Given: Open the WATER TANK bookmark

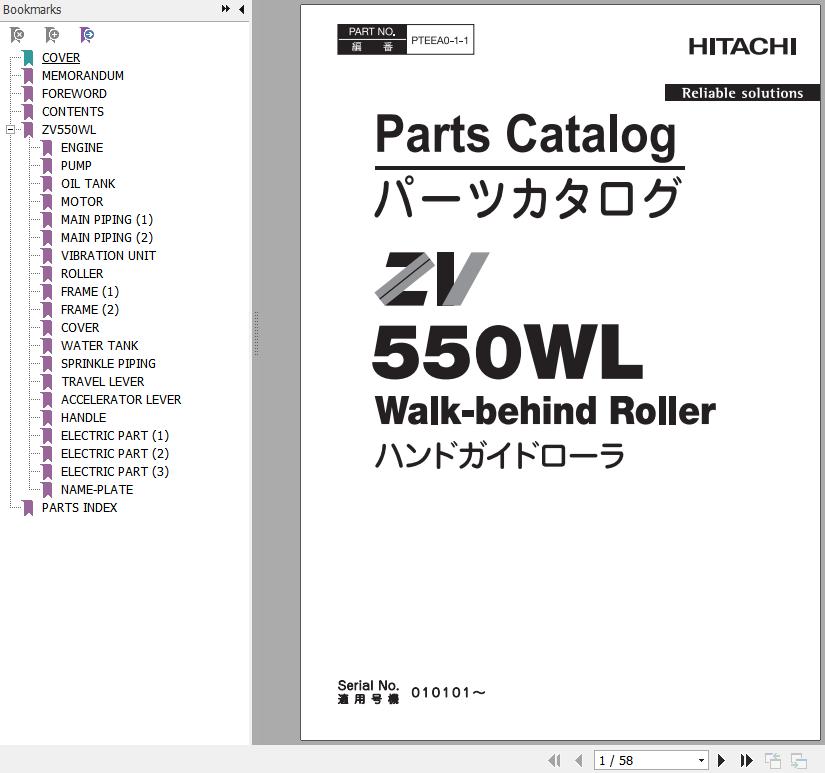Looking at the screenshot, I should pos(99,346).
